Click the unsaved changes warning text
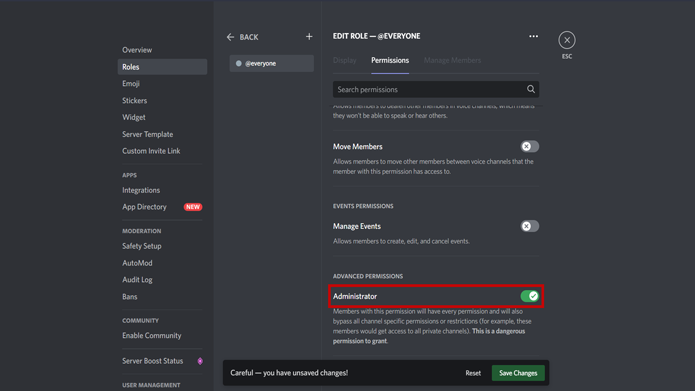The height and width of the screenshot is (391, 695). click(289, 373)
